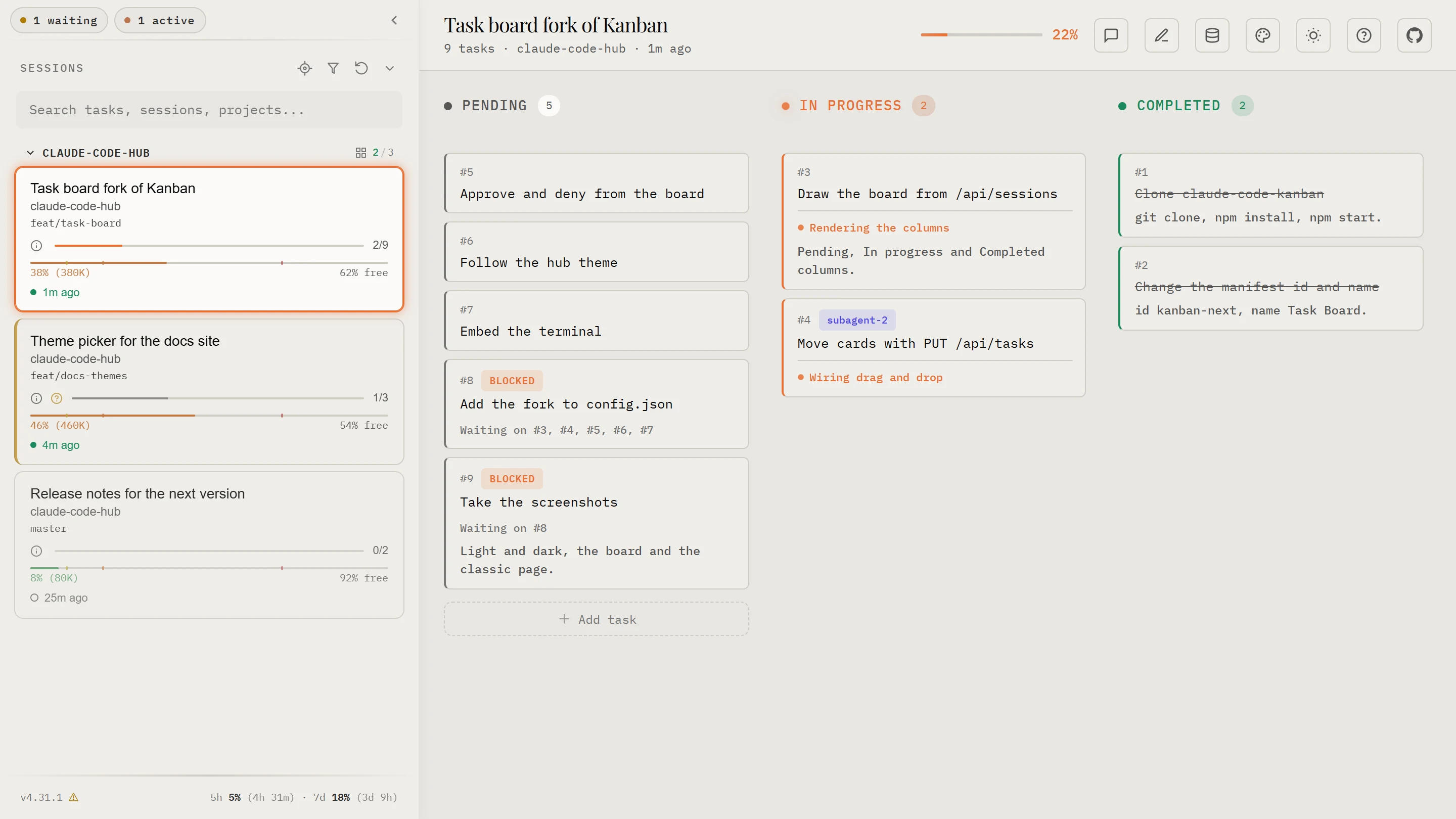Click the refresh icon in Sessions header
Viewport: 1456px width, 819px height.
[361, 68]
